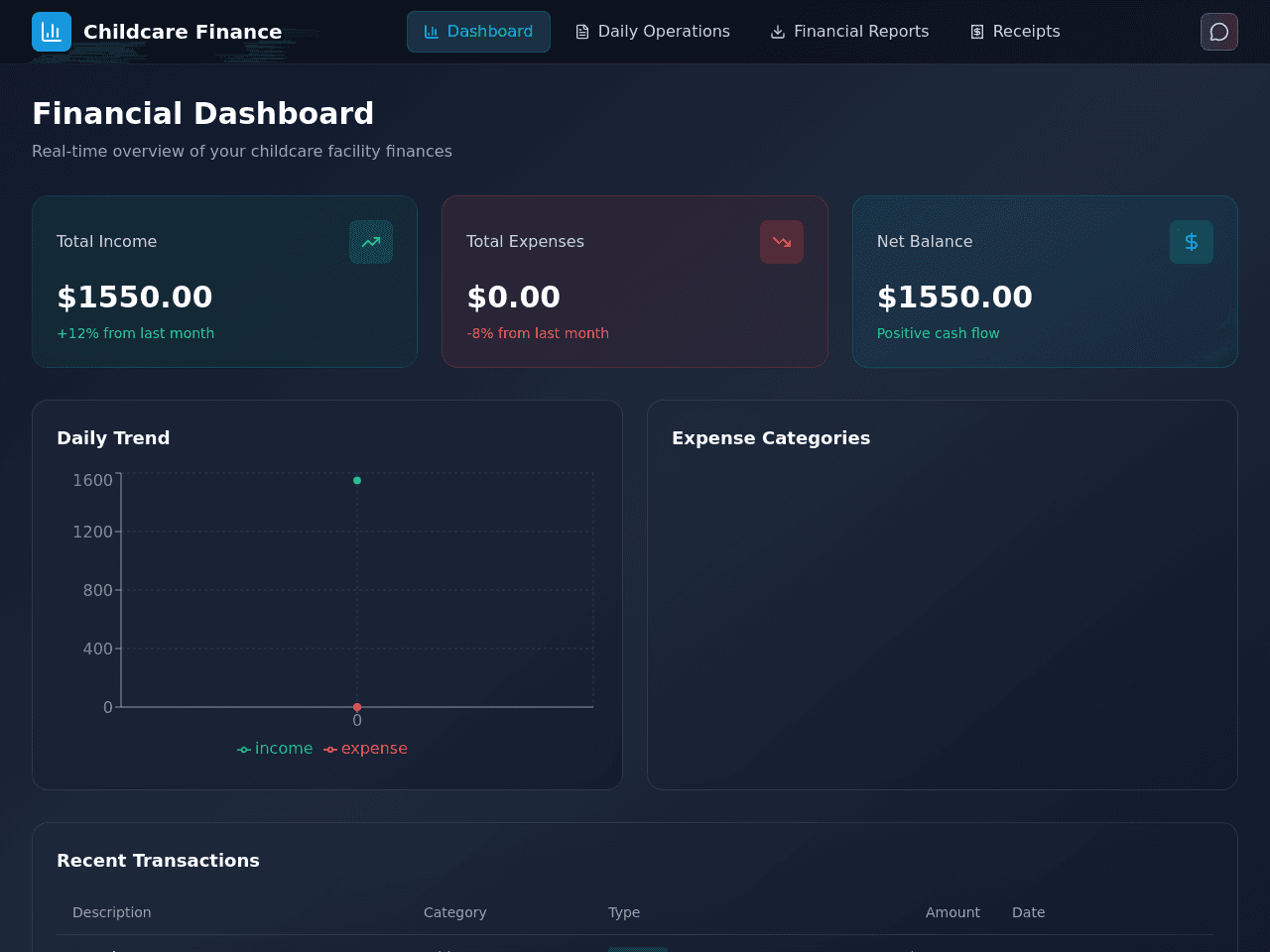Click the Daily Trend heading
Image resolution: width=1270 pixels, height=952 pixels.
113,438
